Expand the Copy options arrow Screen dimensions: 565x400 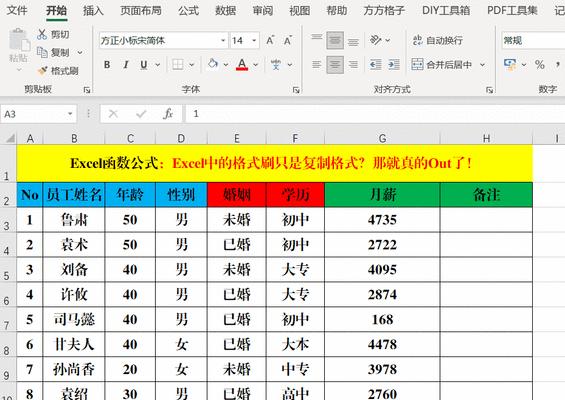(80, 53)
